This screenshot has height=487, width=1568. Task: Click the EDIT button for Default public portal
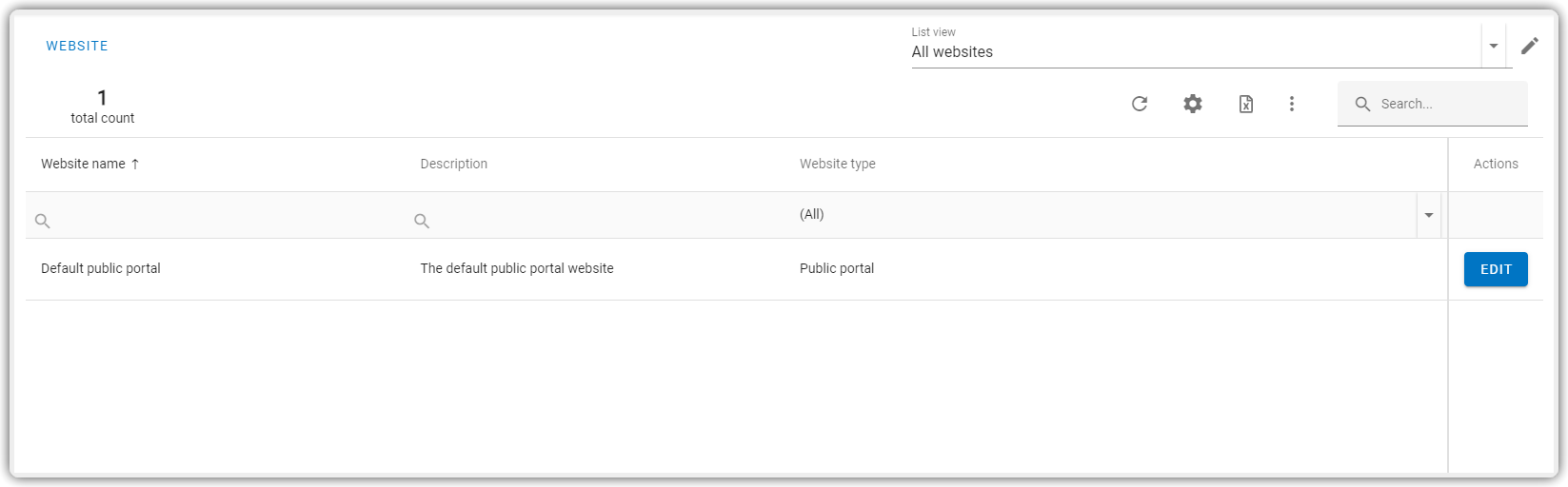click(x=1496, y=269)
